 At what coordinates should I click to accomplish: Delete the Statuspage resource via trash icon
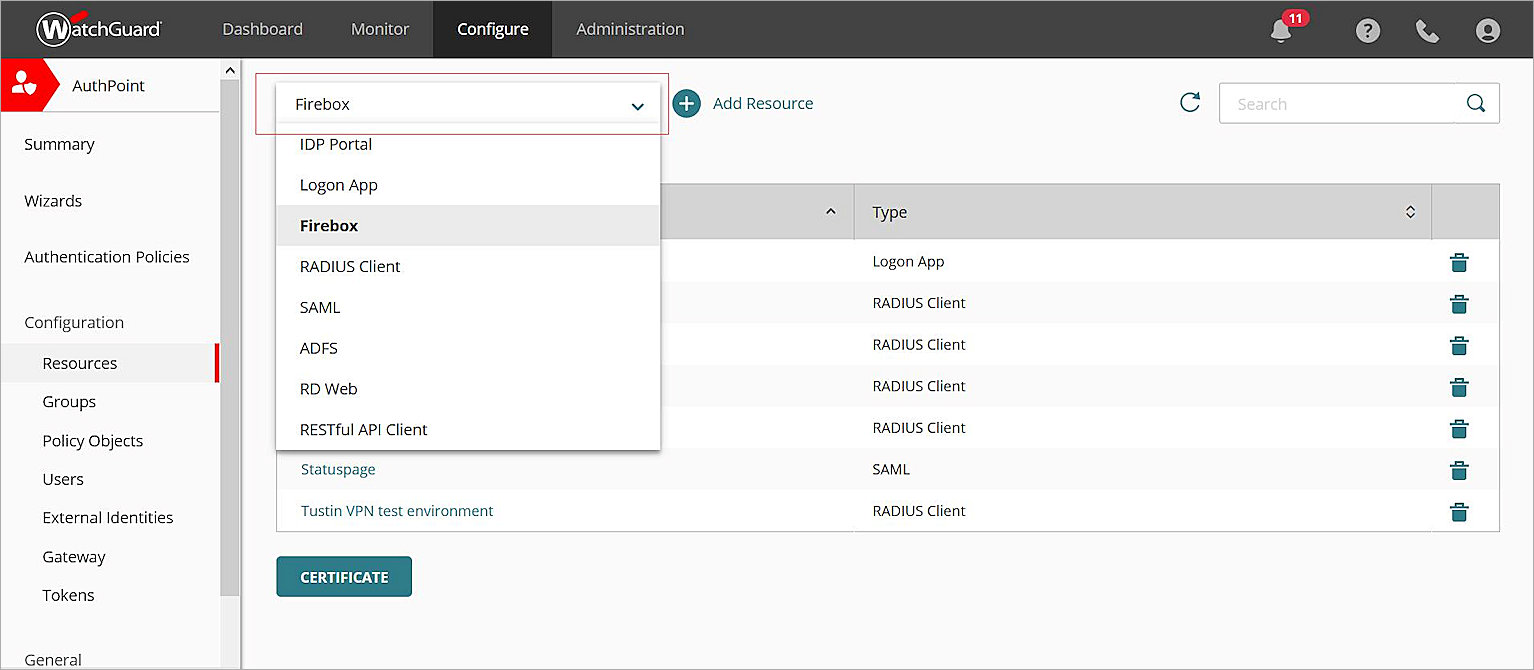(x=1459, y=470)
